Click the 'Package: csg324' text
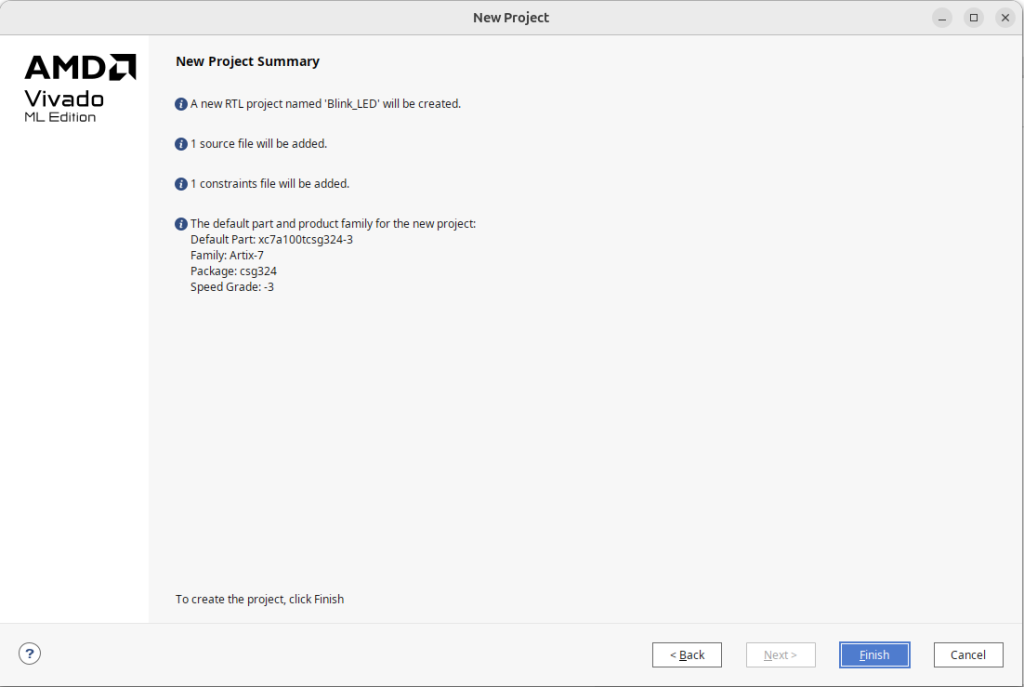 click(x=233, y=271)
